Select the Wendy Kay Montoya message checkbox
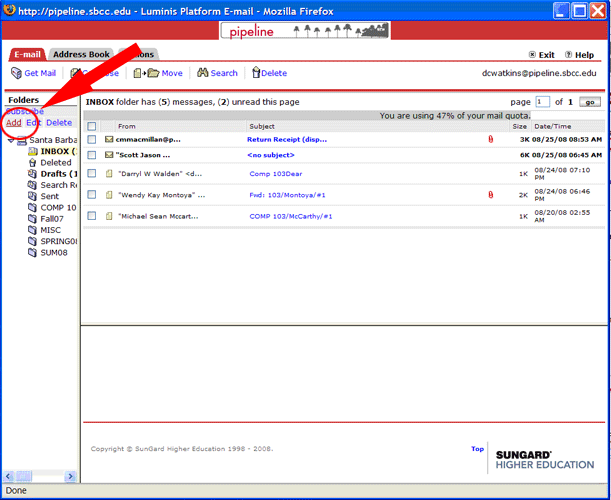The width and height of the screenshot is (611, 500). (92, 194)
